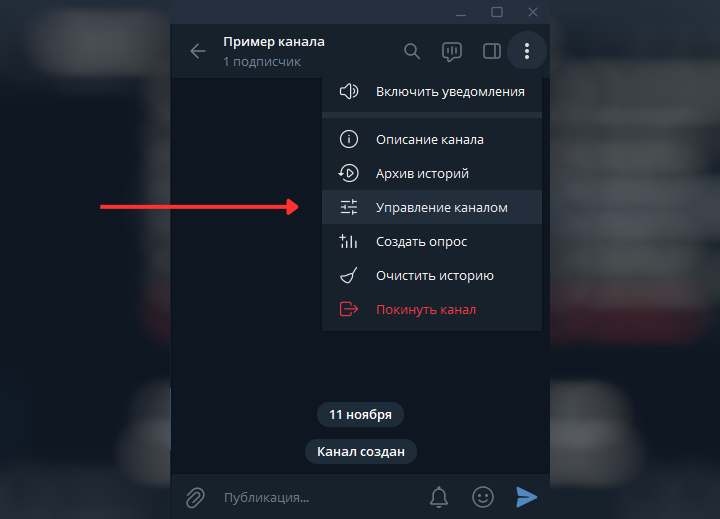Click the attach file paperclip icon
Viewport: 720px width, 519px height.
(195, 497)
